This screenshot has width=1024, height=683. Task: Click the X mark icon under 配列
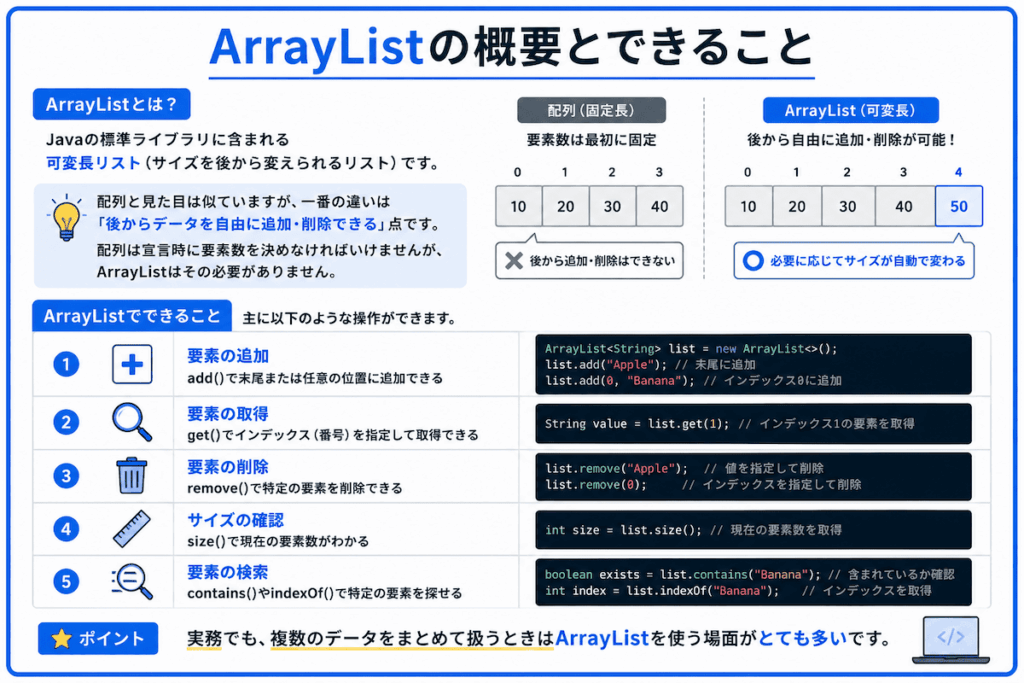tap(514, 261)
